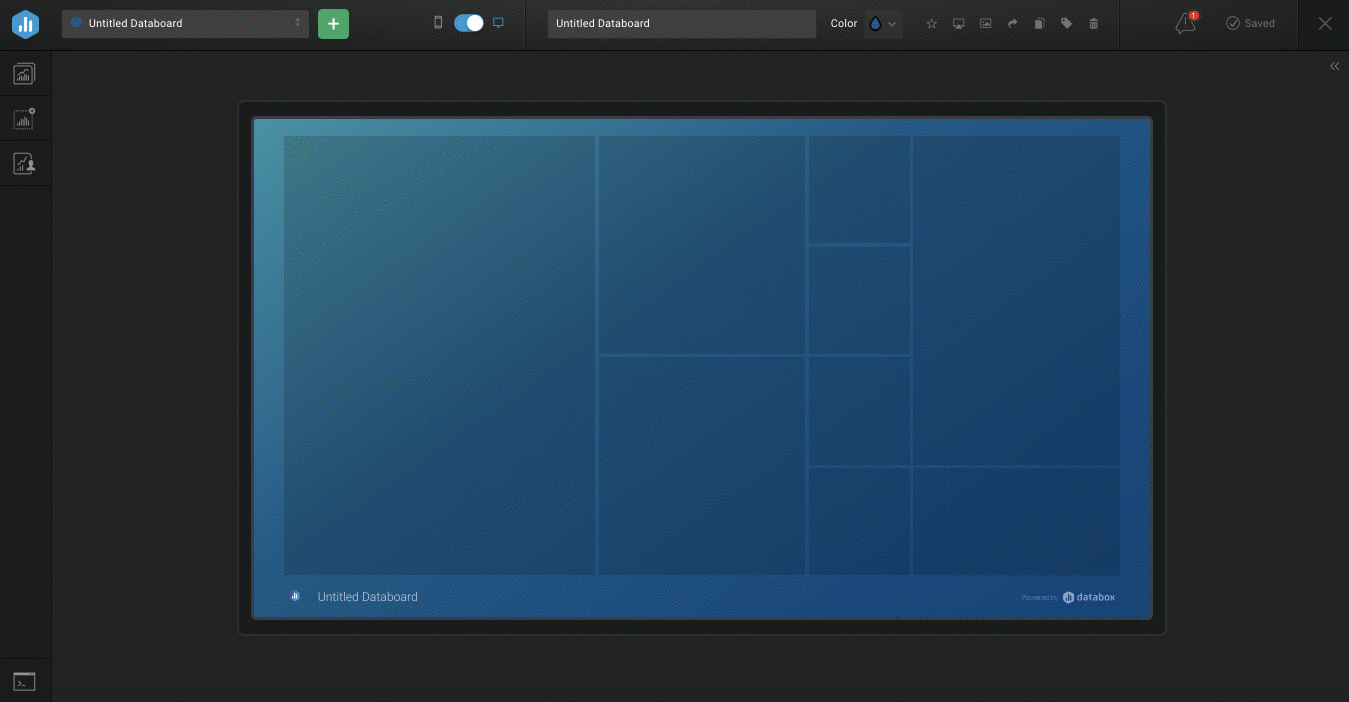Image resolution: width=1349 pixels, height=702 pixels.
Task: Click the Powered by databox link
Action: (1068, 597)
